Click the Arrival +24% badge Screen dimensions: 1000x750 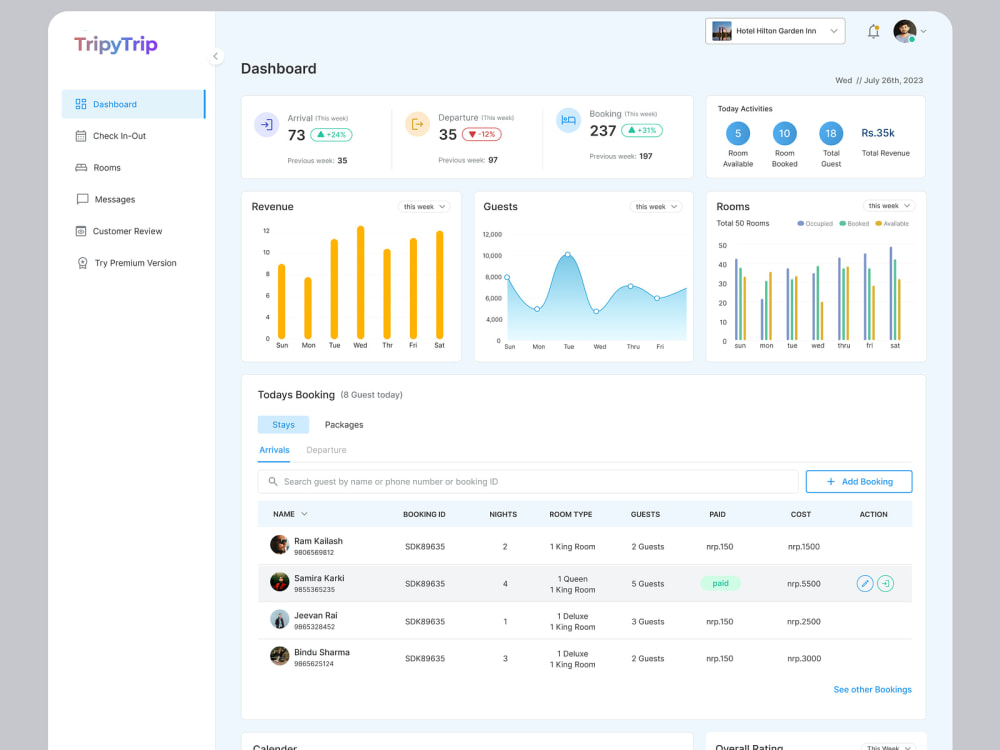[x=331, y=135]
